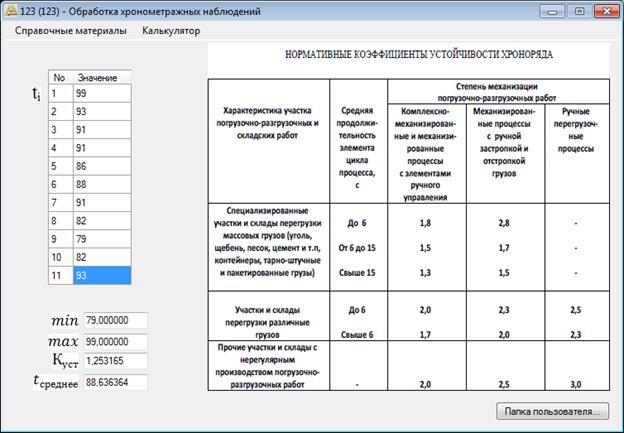
Task: Select value cell 91 in row 3
Action: point(102,130)
